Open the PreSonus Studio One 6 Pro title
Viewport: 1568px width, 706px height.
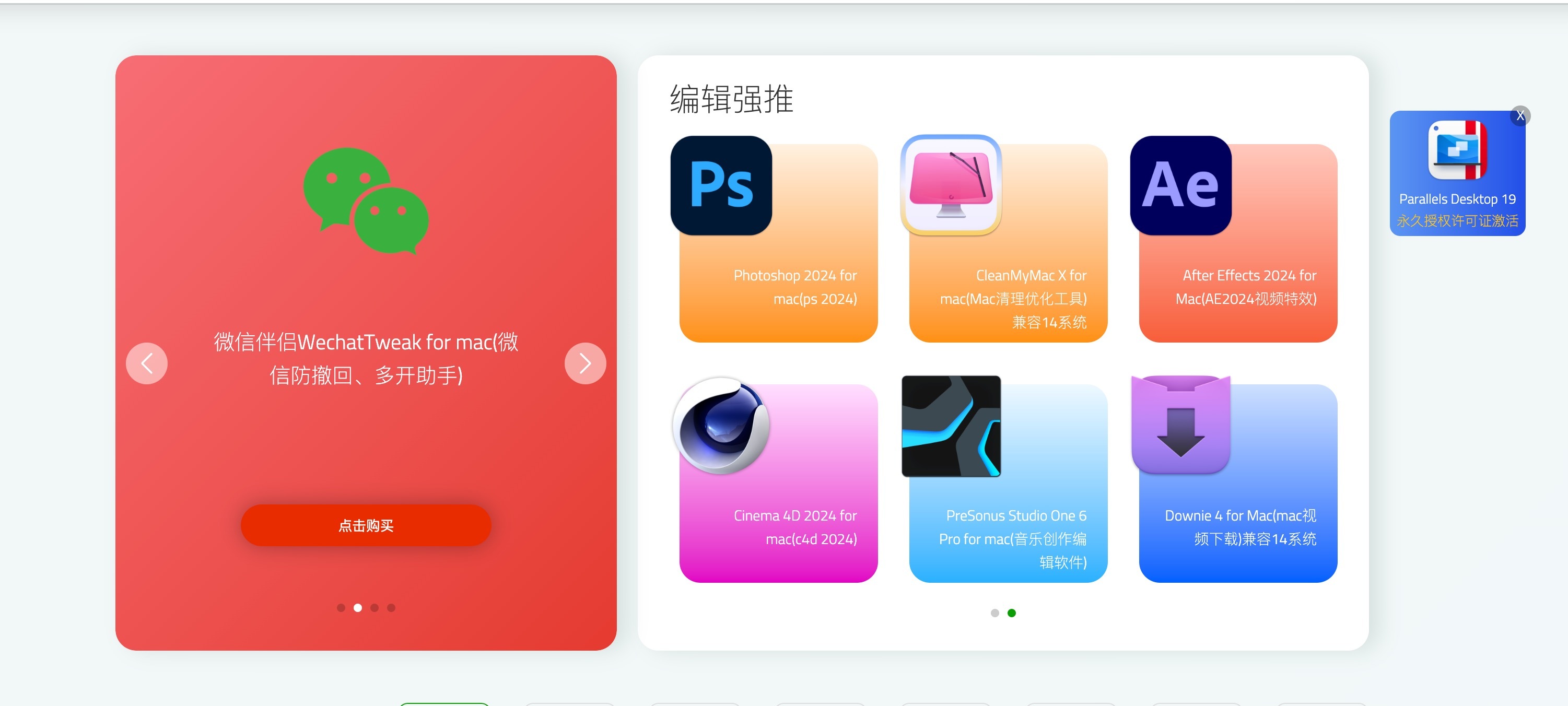[x=1012, y=538]
